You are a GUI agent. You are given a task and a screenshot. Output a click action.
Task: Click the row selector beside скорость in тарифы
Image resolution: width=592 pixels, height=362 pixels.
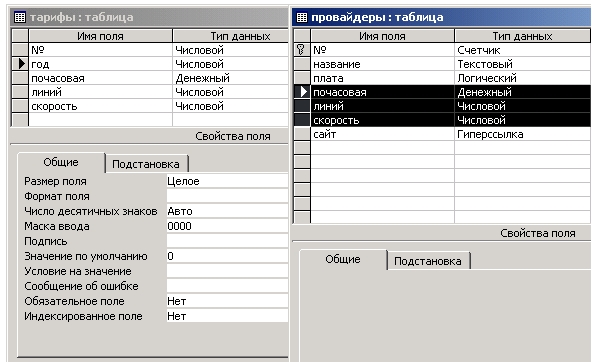point(20,106)
